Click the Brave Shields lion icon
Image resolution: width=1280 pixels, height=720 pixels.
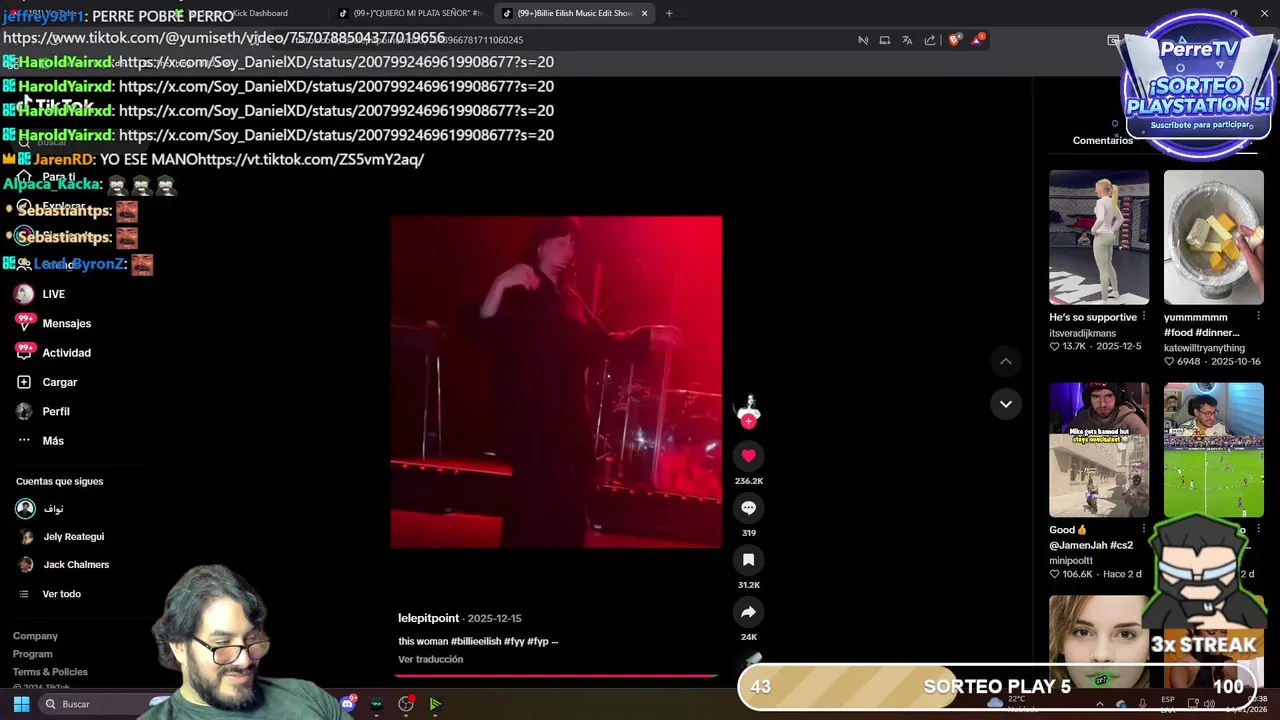pyautogui.click(x=955, y=40)
